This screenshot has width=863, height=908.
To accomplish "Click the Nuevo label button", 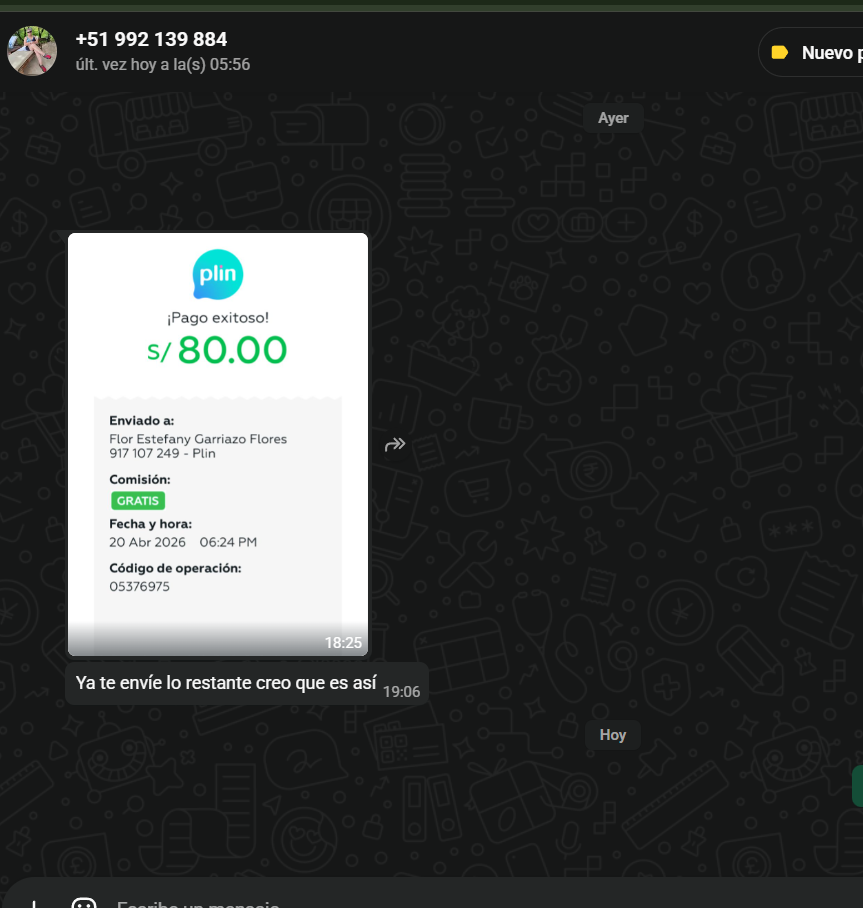I will click(811, 52).
